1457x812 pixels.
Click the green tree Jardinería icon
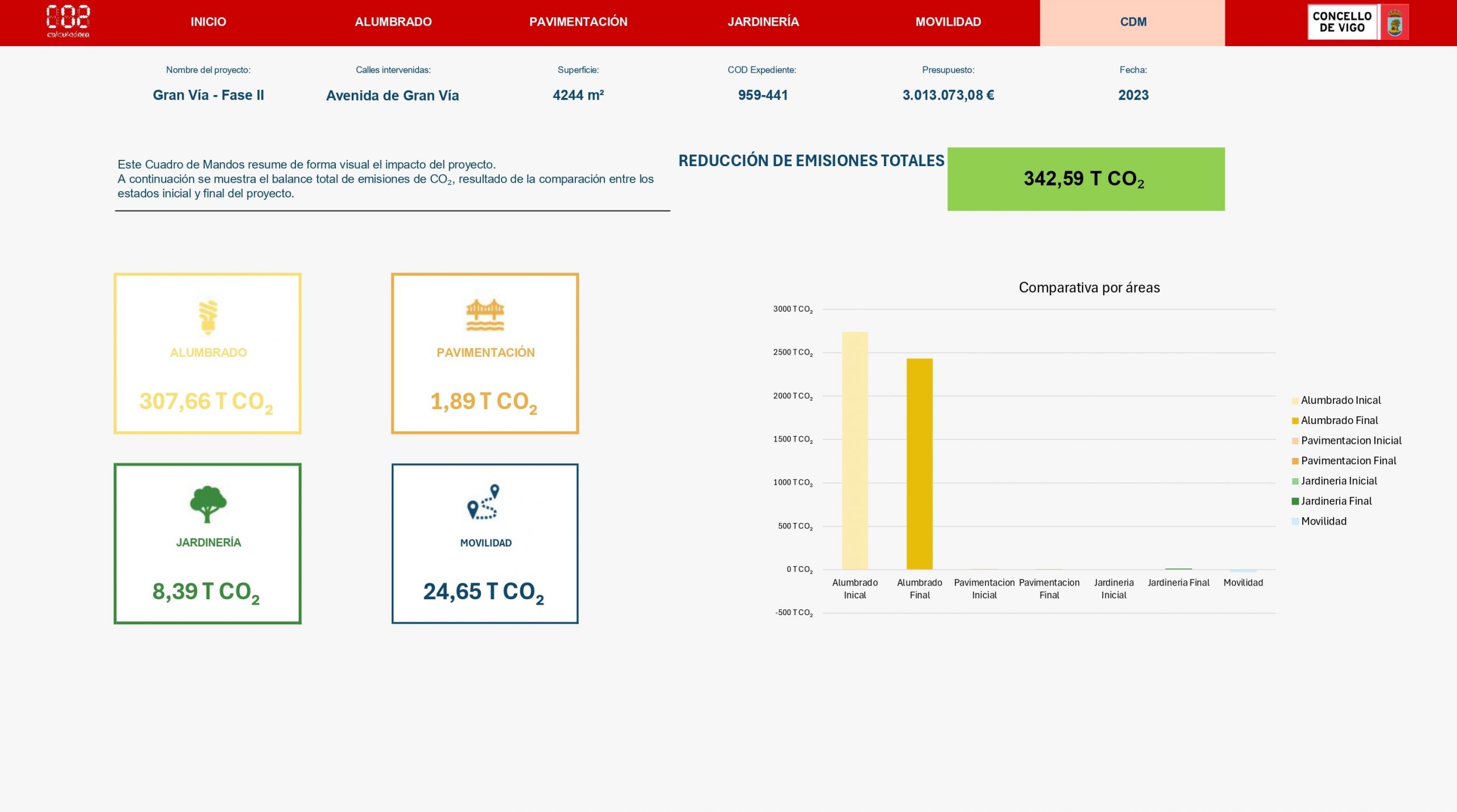(208, 504)
